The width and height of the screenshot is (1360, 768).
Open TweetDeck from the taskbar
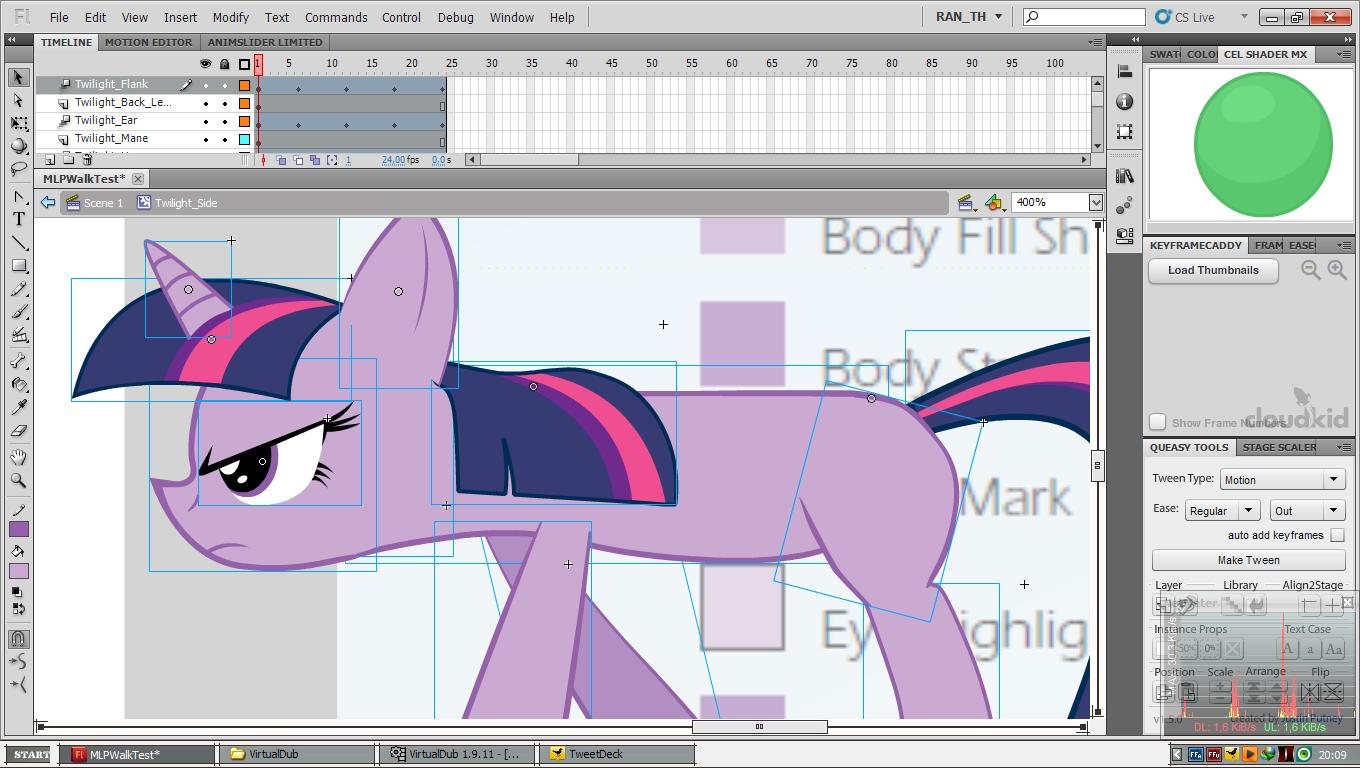(617, 754)
